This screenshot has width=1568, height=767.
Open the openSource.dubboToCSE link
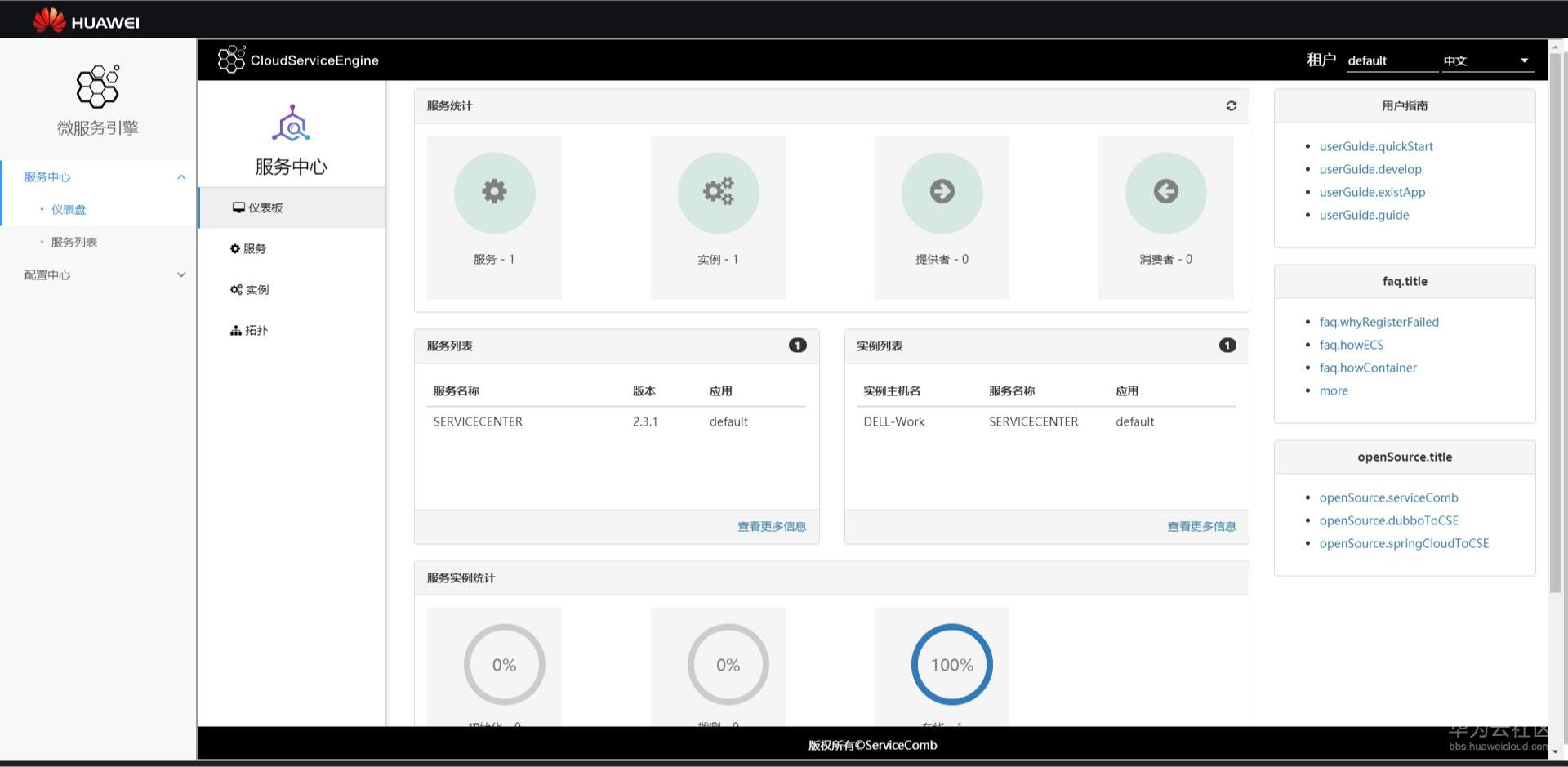pos(1388,521)
